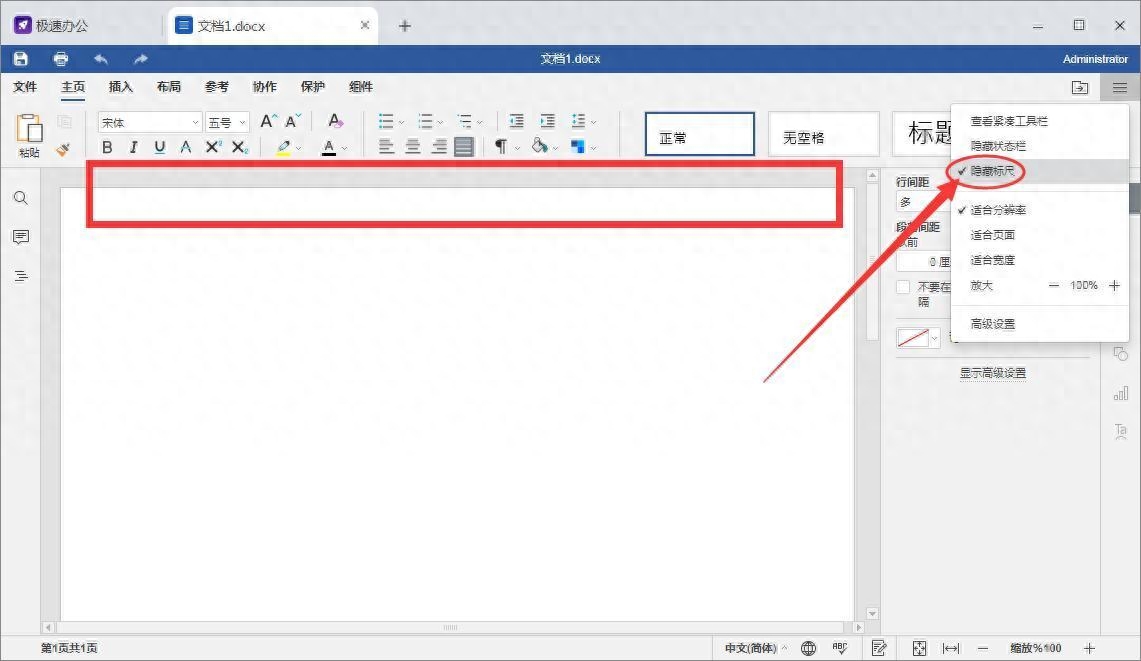This screenshot has height=661, width=1141.
Task: Open a new tab with plus button
Action: (x=405, y=26)
